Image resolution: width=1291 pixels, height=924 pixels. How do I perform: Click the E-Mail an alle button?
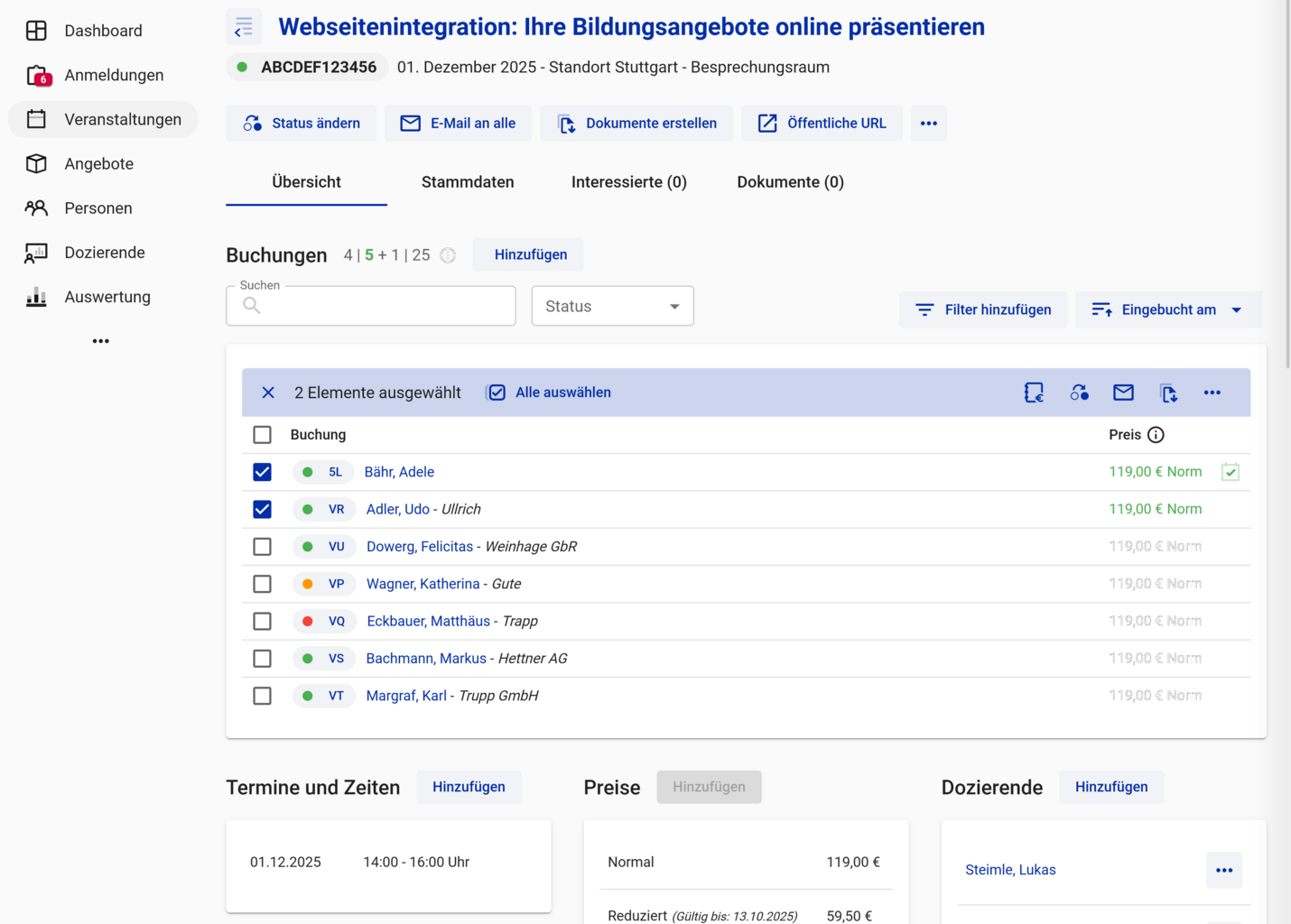458,124
